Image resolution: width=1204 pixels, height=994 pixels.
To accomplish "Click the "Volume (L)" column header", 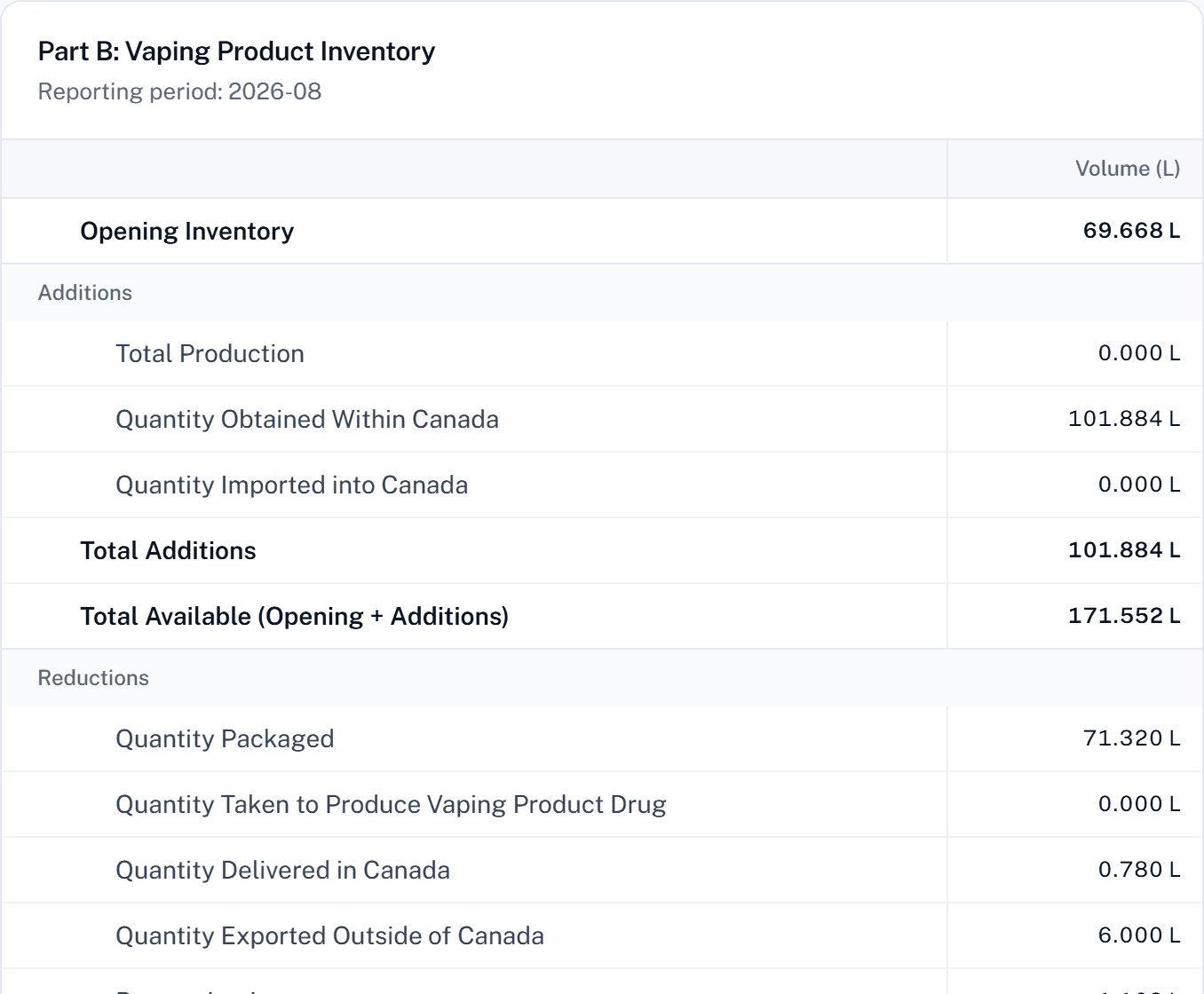I will 1128,169.
